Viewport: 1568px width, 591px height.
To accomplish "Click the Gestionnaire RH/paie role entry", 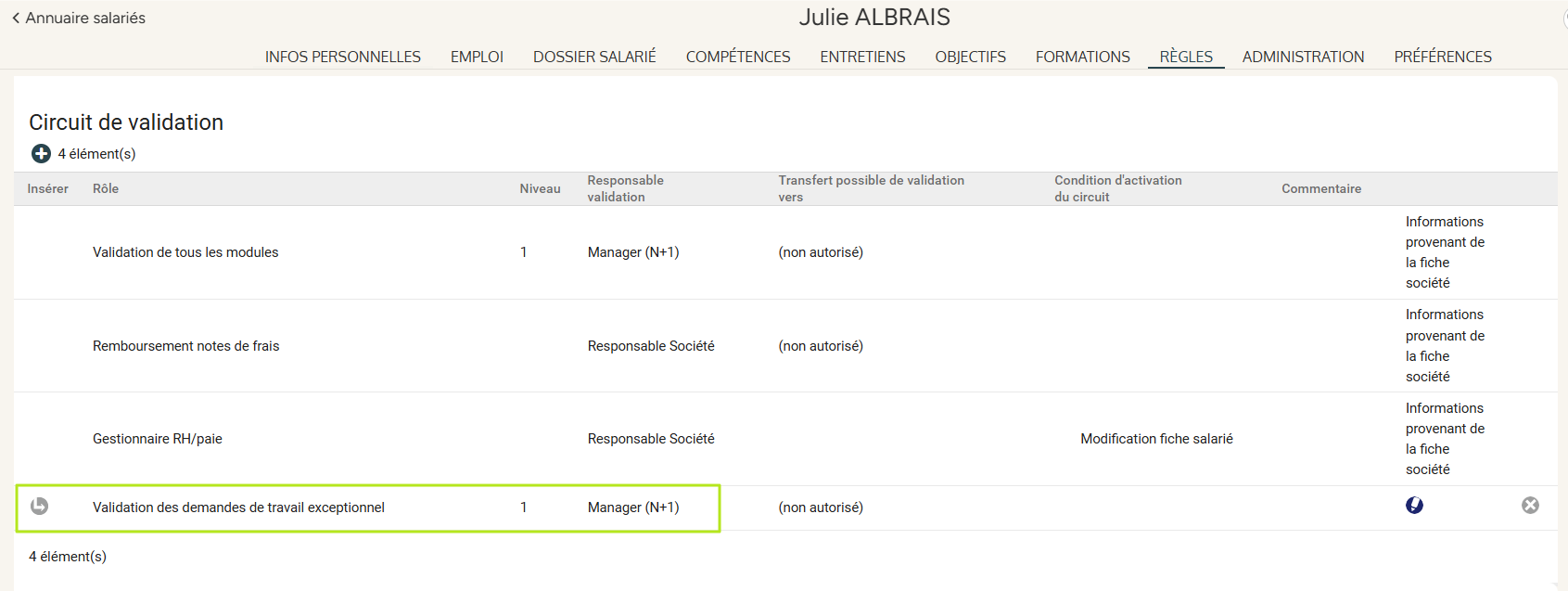I will (158, 439).
